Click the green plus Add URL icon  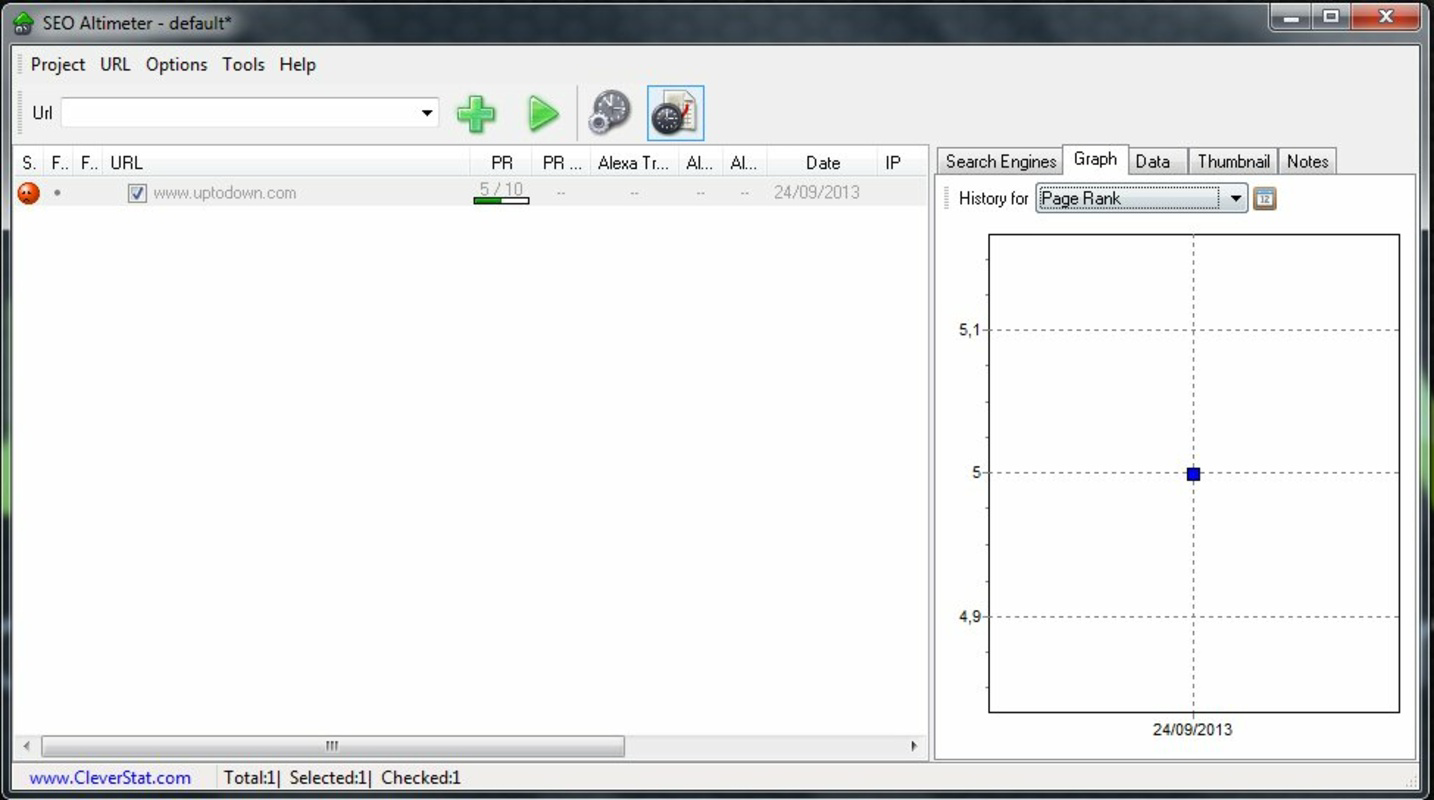[476, 113]
